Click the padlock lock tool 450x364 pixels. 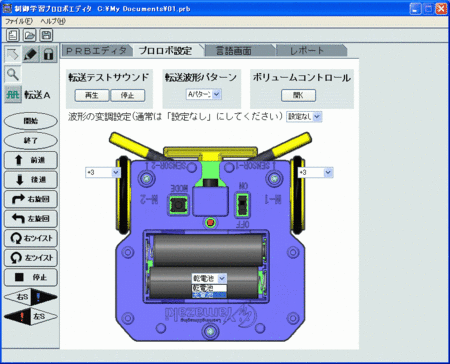49,54
